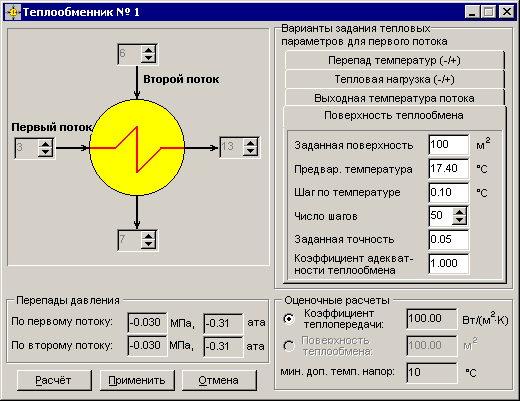Image resolution: width=520 pixels, height=401 pixels.
Task: Open the Тепловая нагрузка (-/+) tab
Action: [394, 79]
